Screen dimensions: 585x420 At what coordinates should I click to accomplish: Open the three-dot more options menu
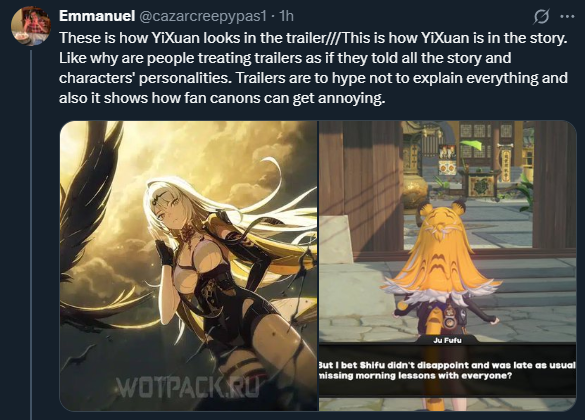[567, 16]
